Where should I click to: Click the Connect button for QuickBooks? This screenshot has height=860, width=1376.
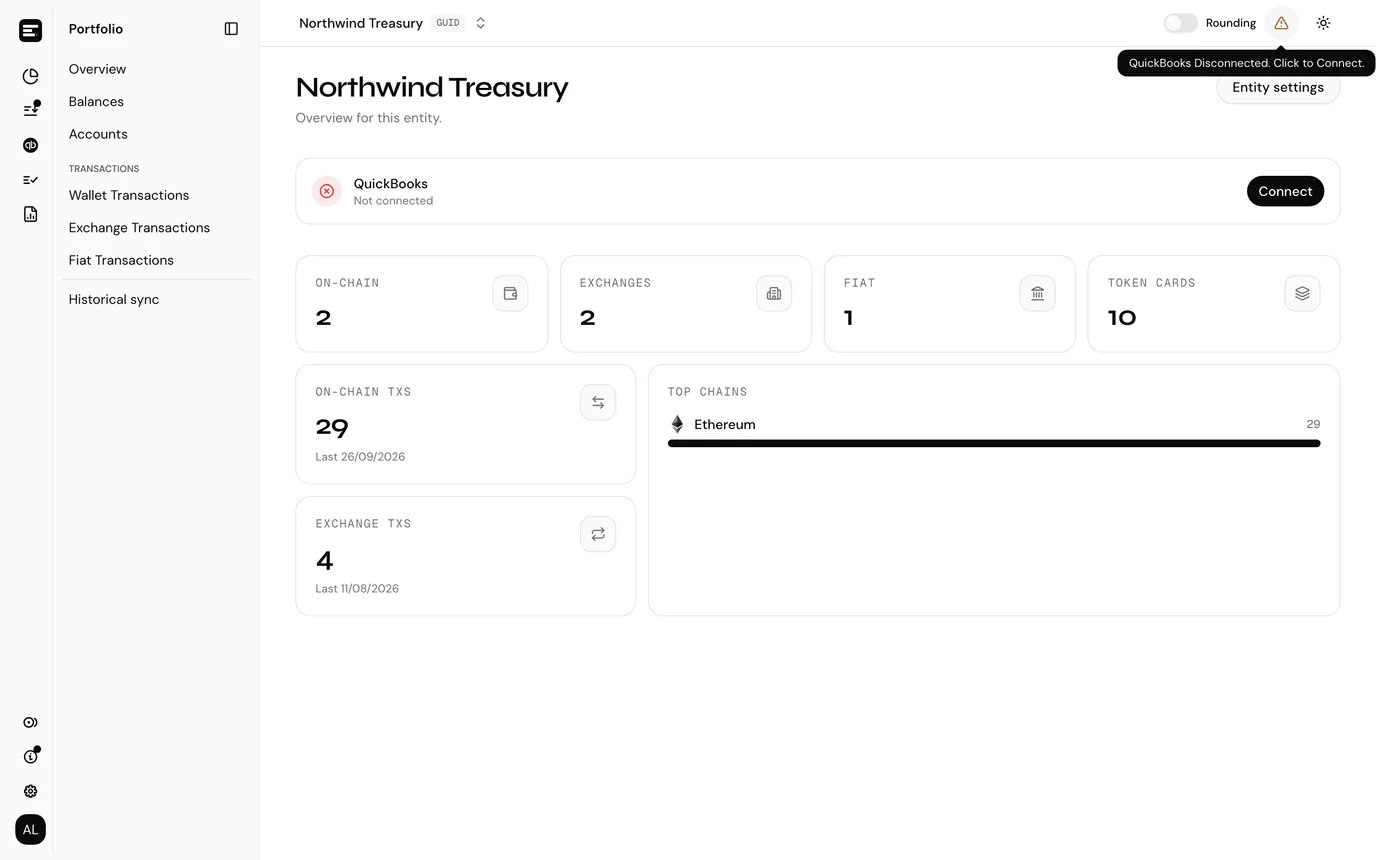(1285, 191)
